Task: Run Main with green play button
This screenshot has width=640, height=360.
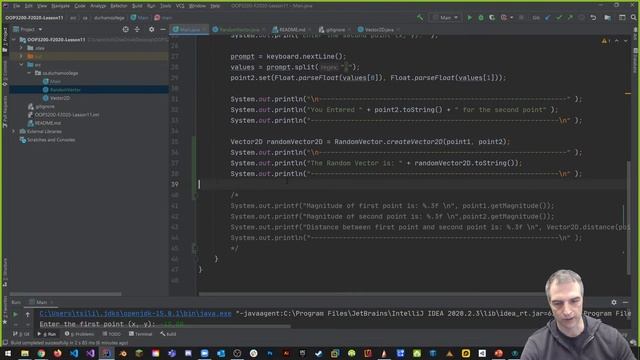Action: click(x=469, y=18)
